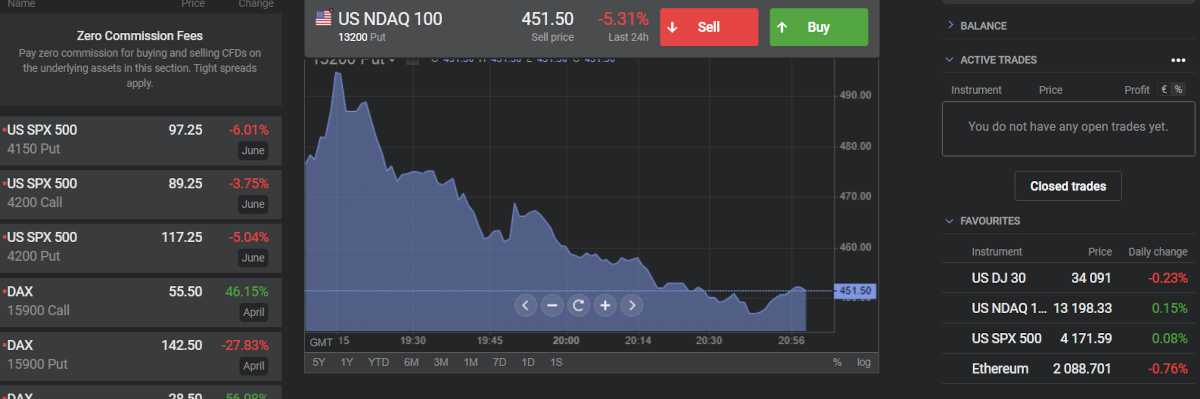Screen dimensions: 1200x399
Task: Toggle percent scale on chart
Action: [837, 362]
